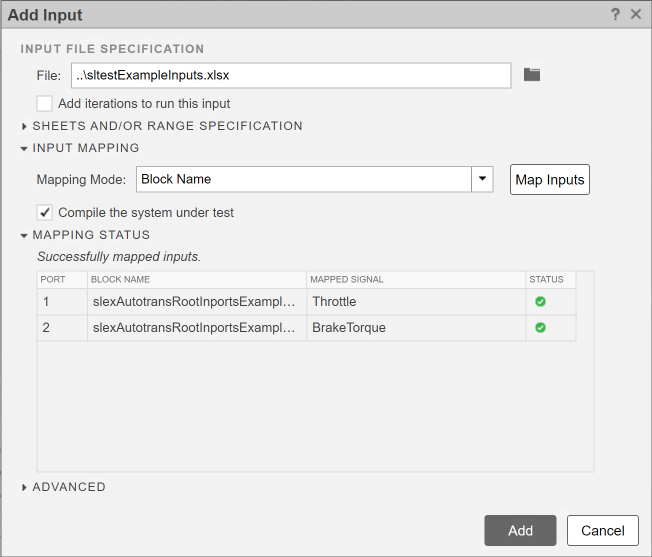Click the browse folder icon next to File
652x557 pixels.
point(532,75)
